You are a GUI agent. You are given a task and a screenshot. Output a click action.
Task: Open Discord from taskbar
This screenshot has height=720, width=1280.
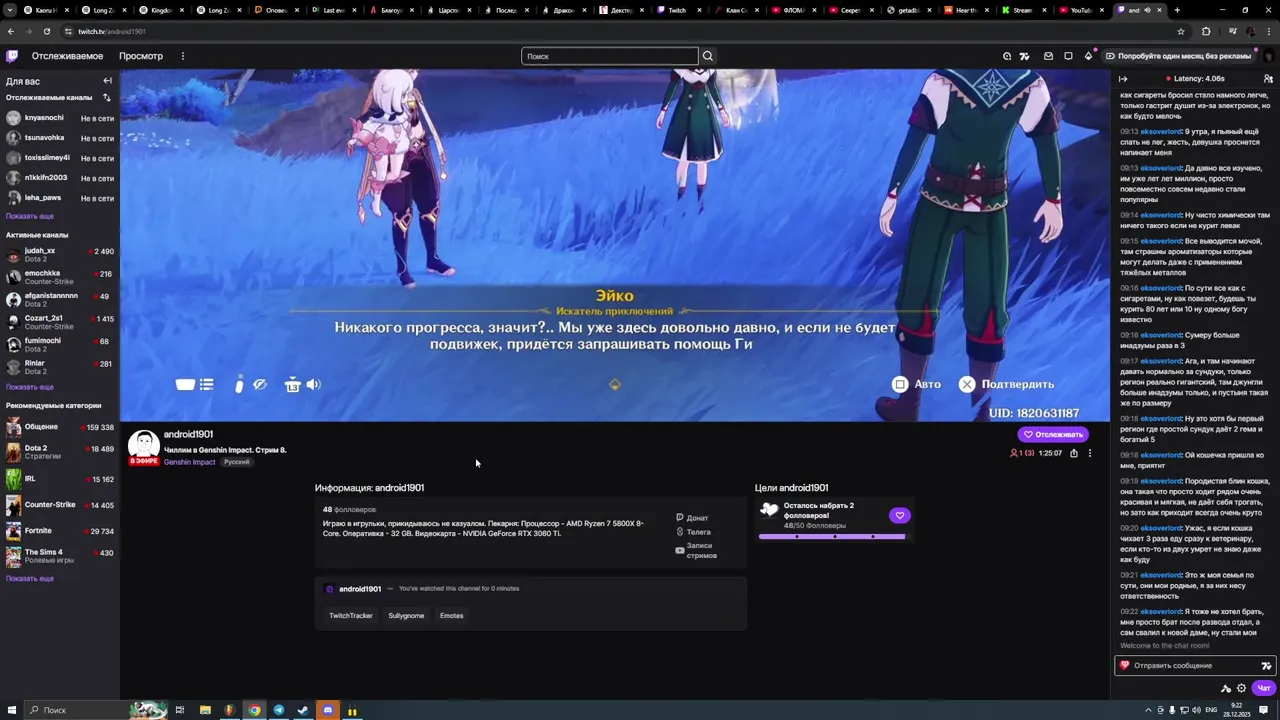click(x=328, y=710)
